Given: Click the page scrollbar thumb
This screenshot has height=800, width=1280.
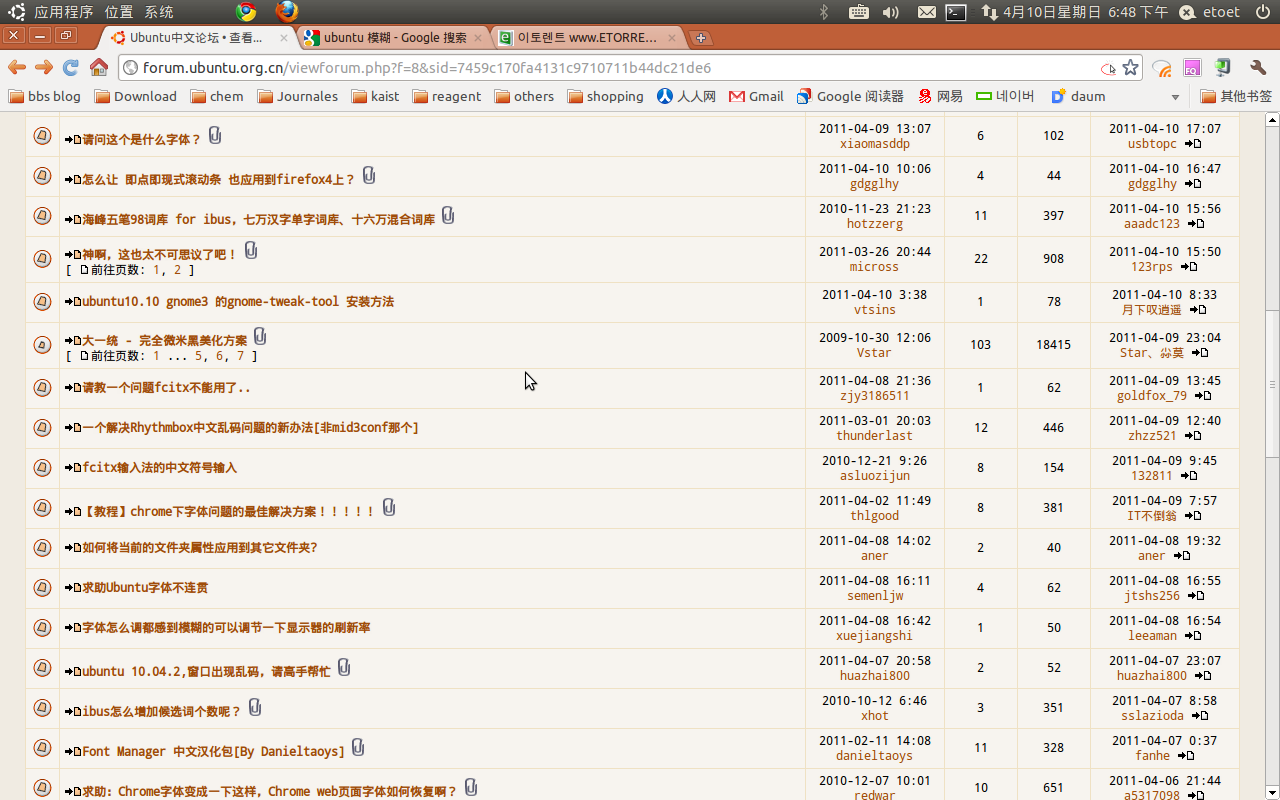Looking at the screenshot, I should pos(1272,384).
